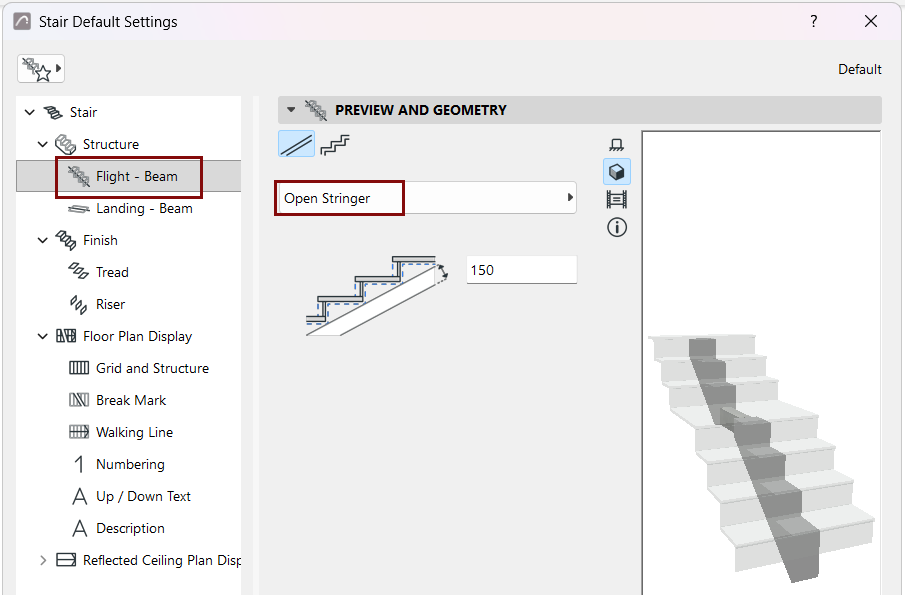
Task: Open the Favorites star button
Action: [x=40, y=69]
